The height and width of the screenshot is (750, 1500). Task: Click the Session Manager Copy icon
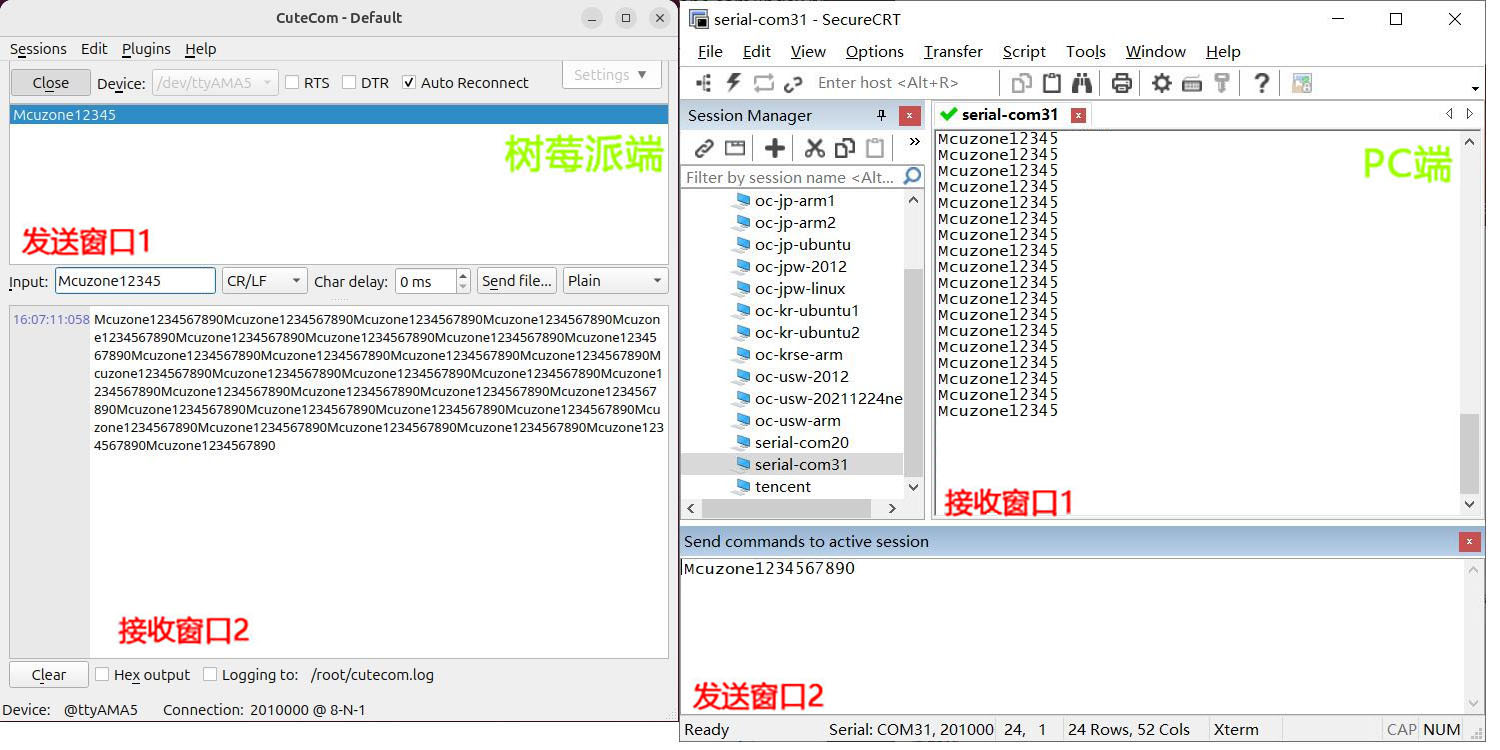(x=845, y=149)
